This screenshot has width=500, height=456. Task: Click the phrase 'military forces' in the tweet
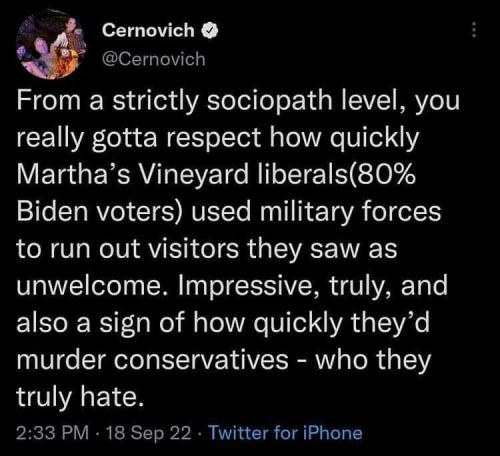click(350, 212)
